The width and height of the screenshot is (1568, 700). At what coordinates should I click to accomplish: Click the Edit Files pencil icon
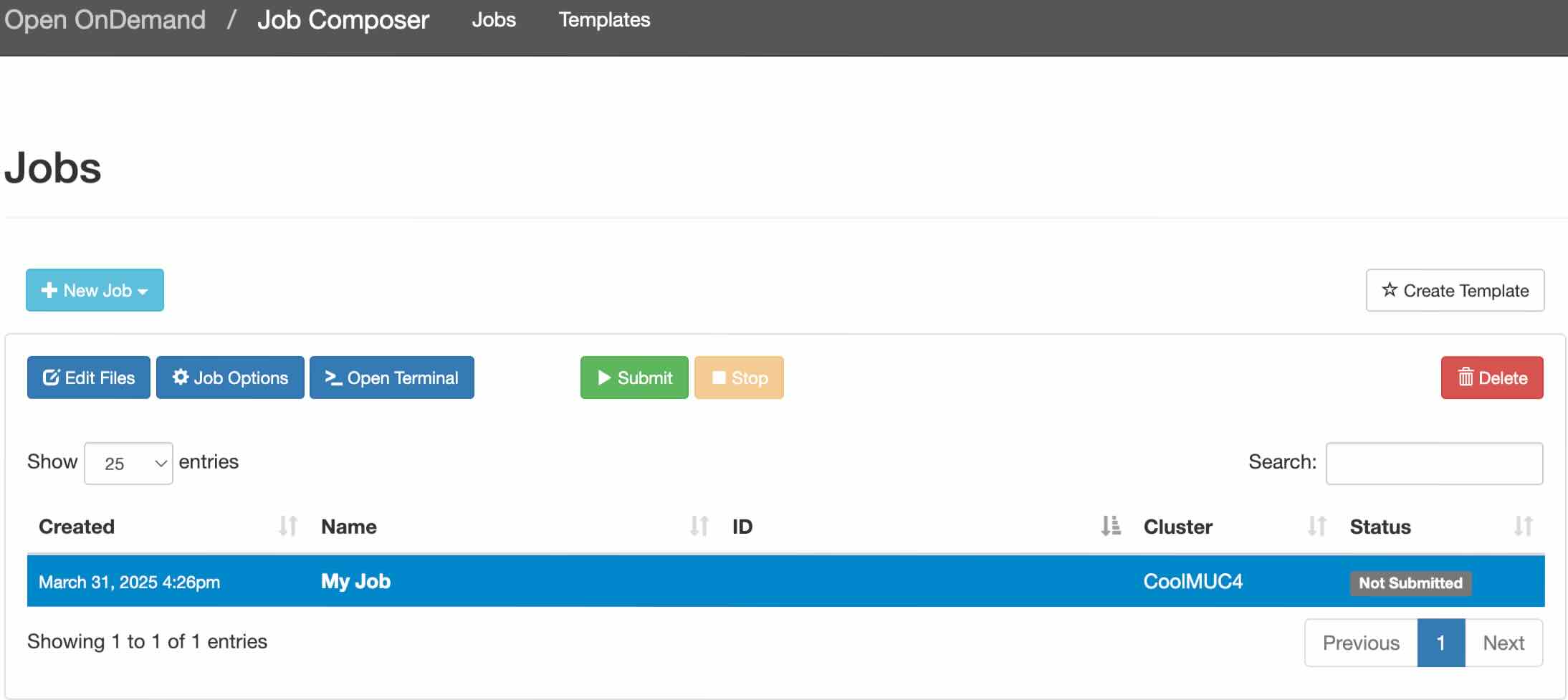pyautogui.click(x=51, y=378)
